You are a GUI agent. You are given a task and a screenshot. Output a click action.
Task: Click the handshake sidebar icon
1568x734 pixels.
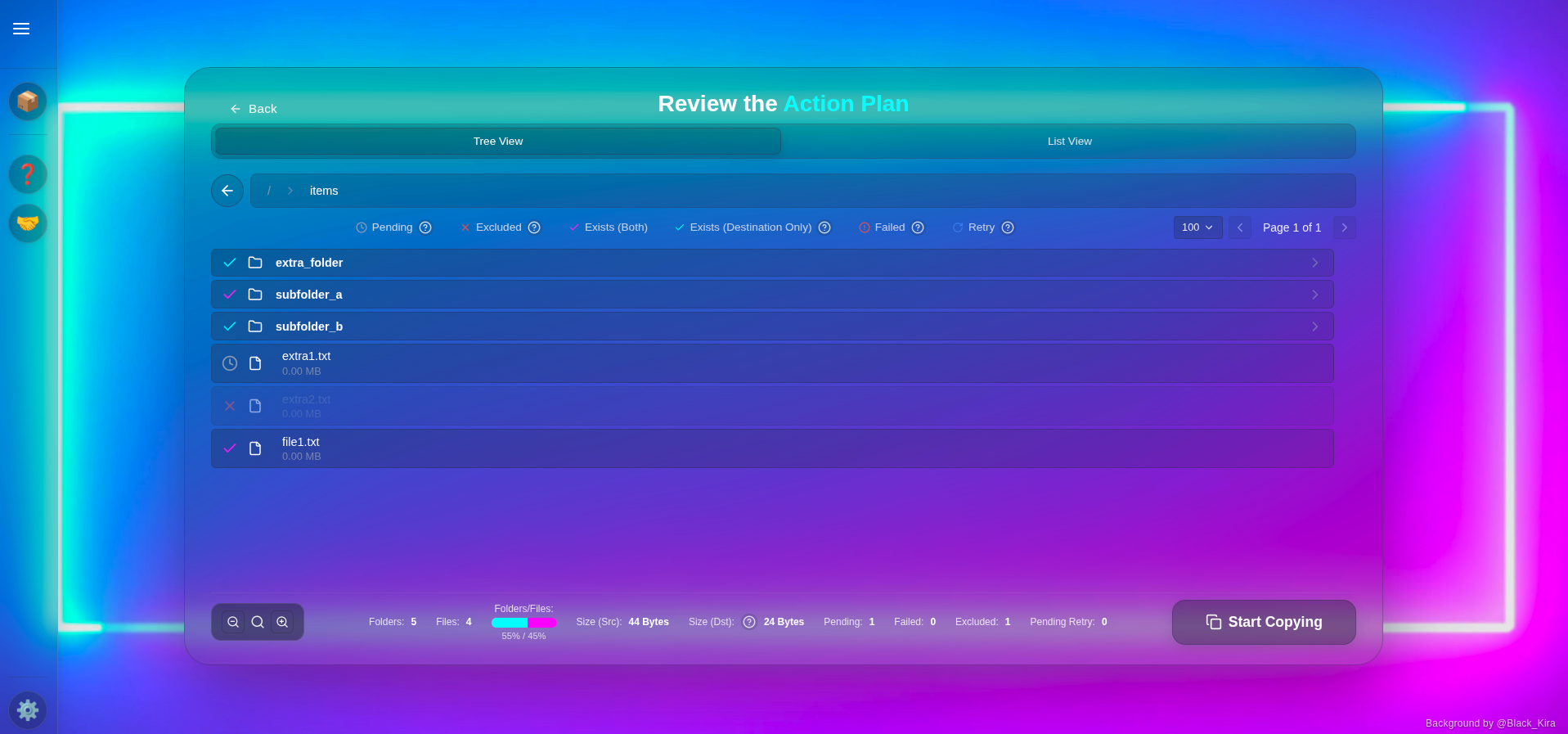tap(28, 223)
